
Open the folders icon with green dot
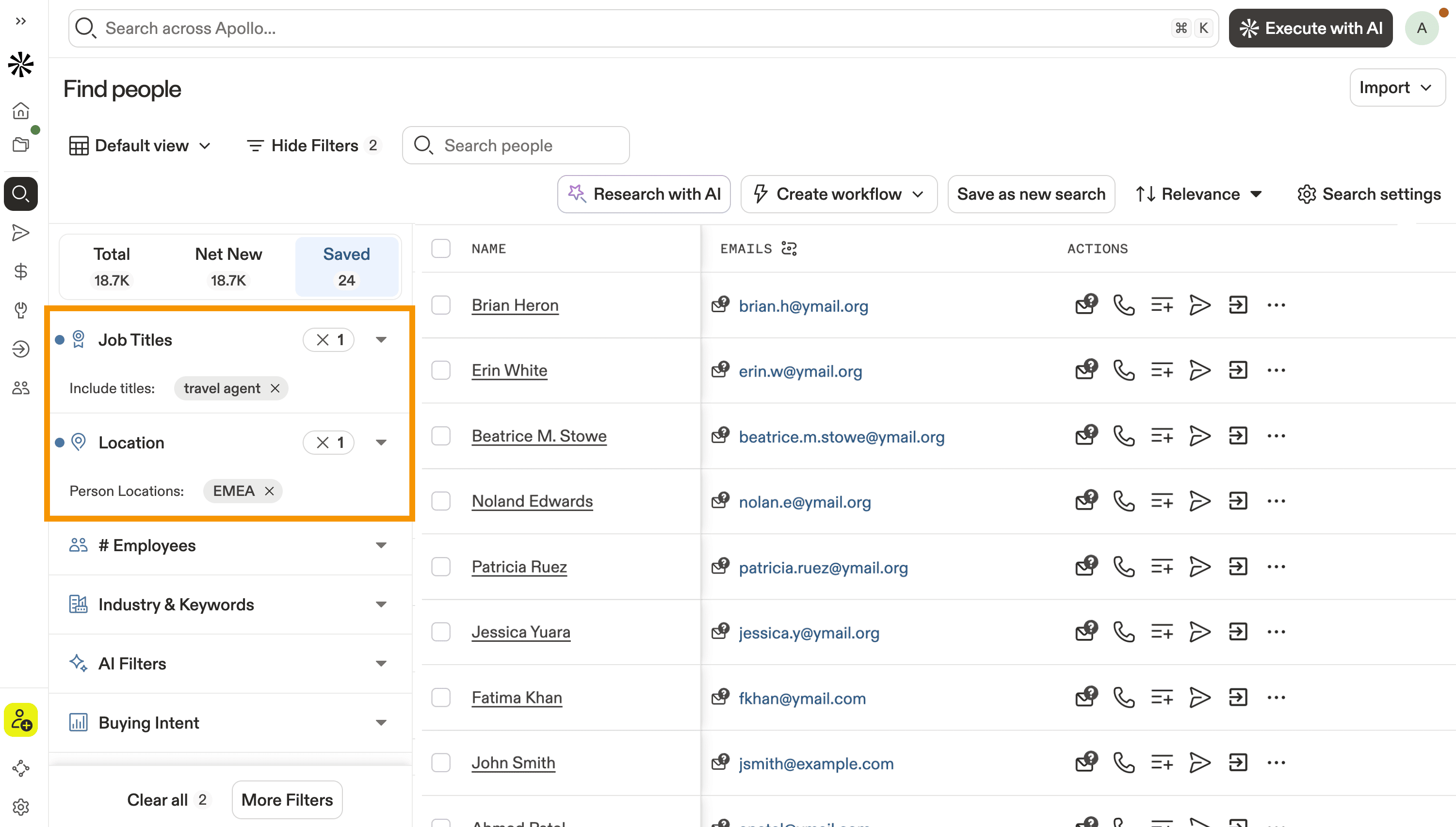click(21, 144)
